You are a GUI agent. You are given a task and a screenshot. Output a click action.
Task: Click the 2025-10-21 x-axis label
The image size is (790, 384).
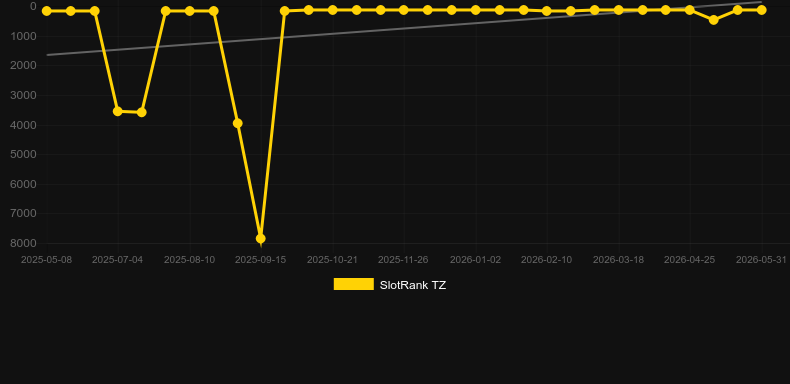[333, 260]
